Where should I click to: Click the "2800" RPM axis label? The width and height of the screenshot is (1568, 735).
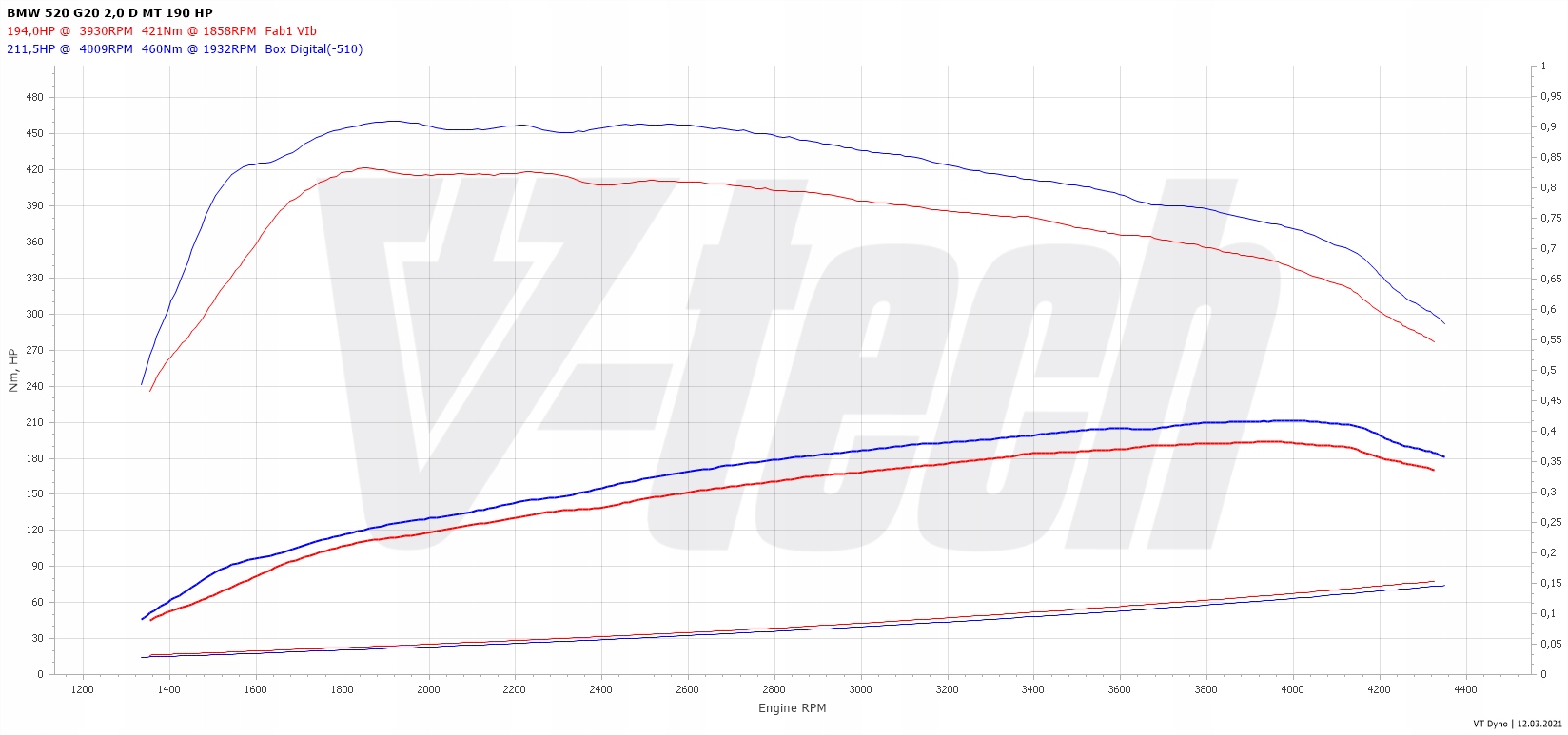click(774, 689)
